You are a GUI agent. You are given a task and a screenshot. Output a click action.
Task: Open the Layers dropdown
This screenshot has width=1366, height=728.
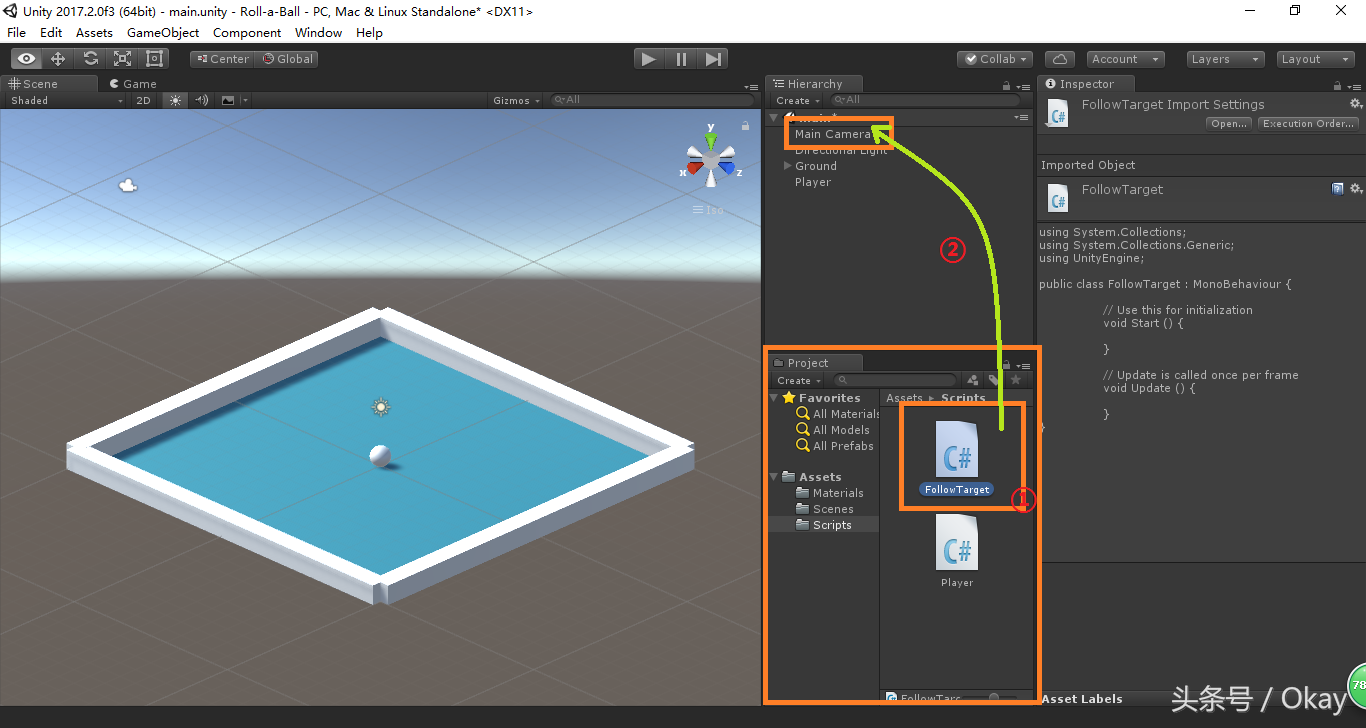pyautogui.click(x=1226, y=59)
